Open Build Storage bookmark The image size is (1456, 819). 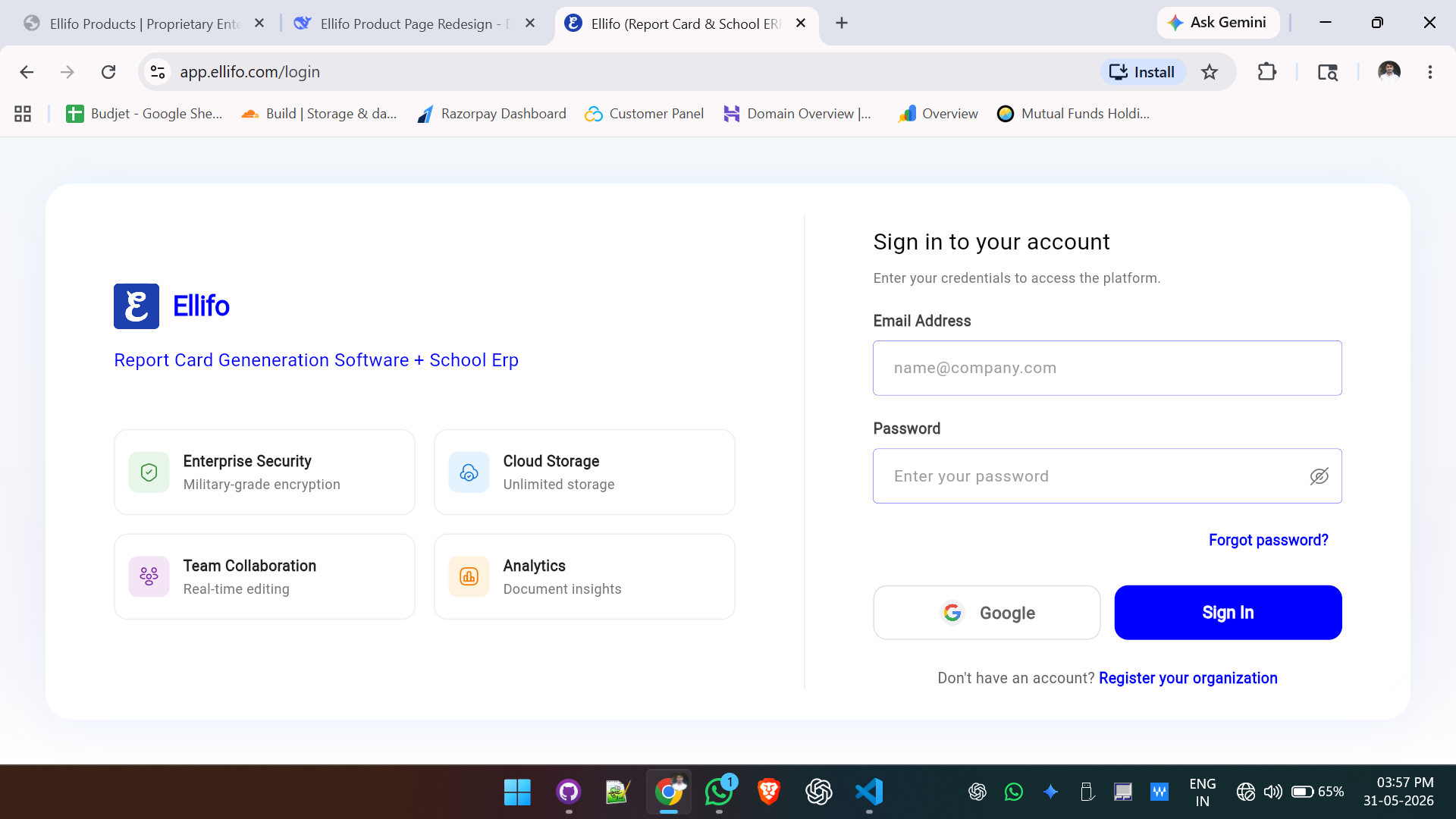[x=319, y=114]
